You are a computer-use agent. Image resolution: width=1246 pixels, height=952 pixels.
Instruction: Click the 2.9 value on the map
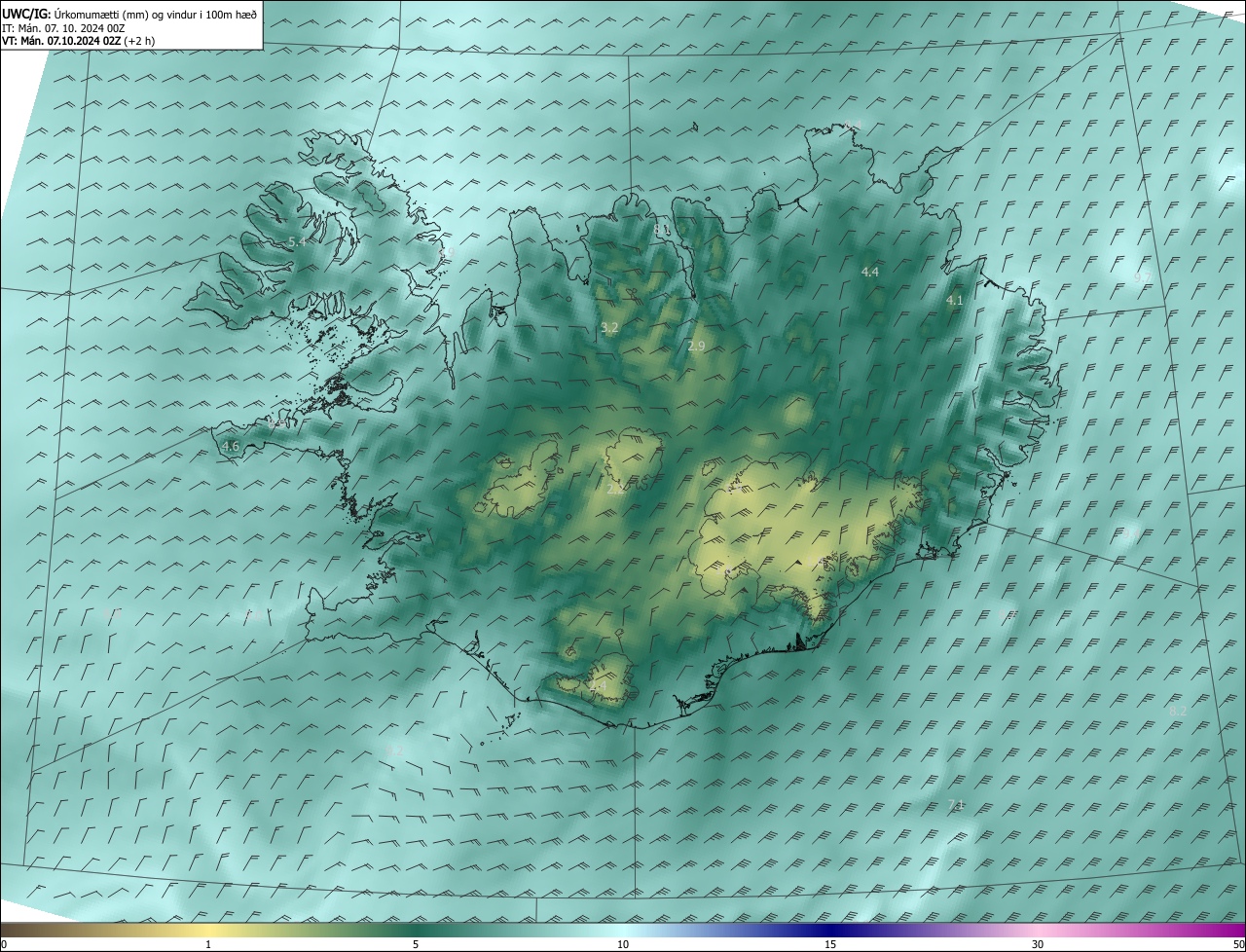click(x=696, y=346)
